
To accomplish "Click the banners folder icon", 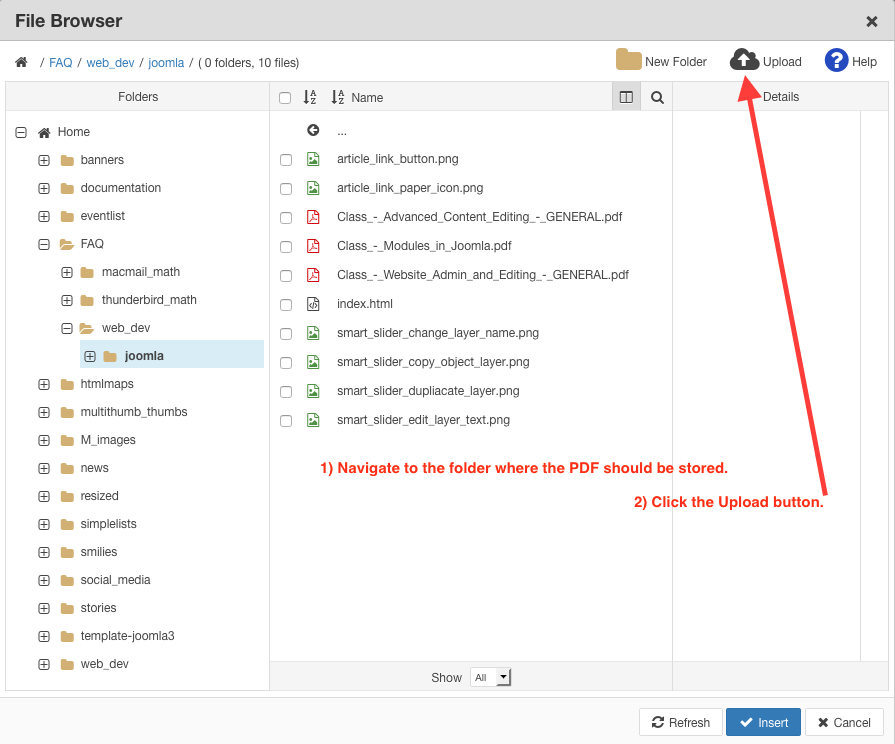I will click(x=67, y=160).
